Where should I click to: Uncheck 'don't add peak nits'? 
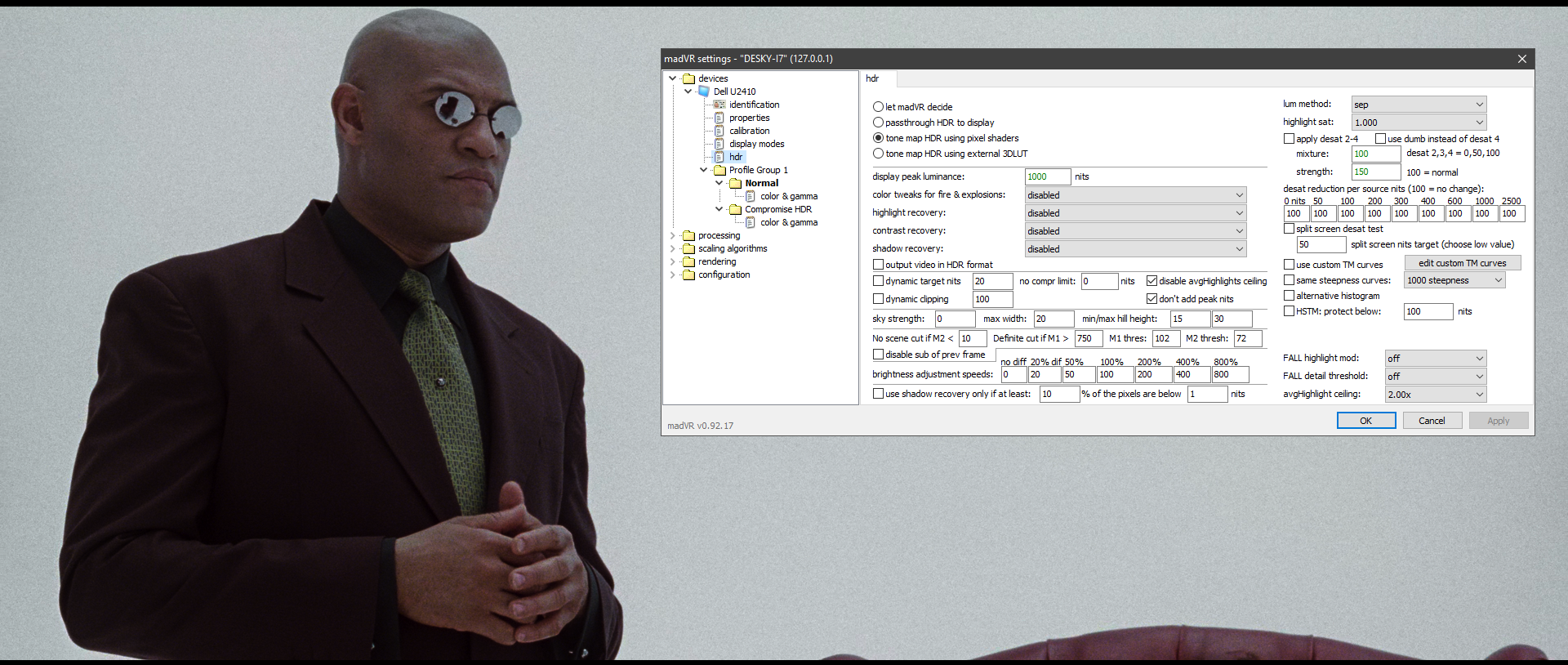[x=1152, y=299]
